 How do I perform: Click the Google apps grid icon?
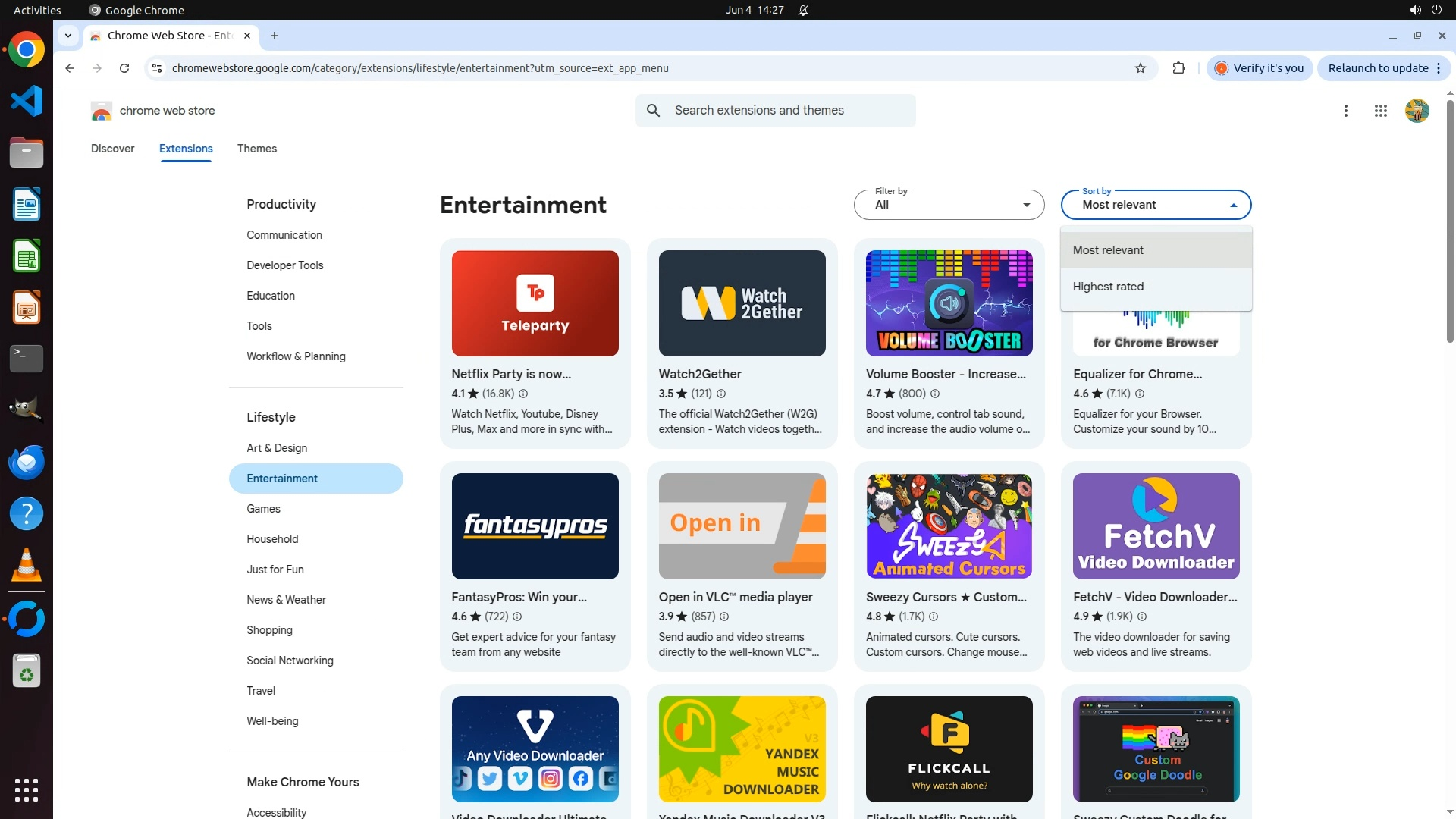[1380, 111]
